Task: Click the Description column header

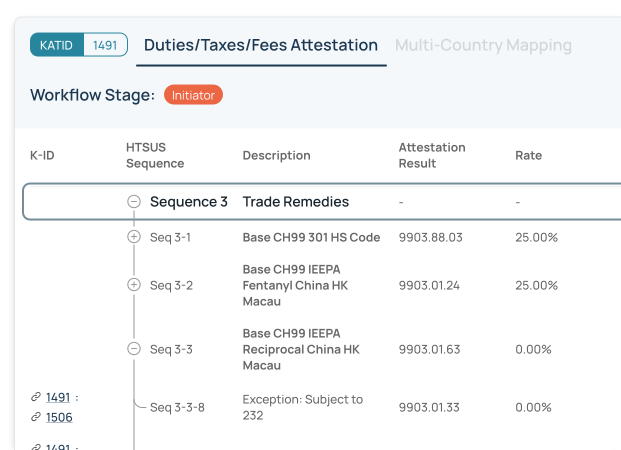Action: pyautogui.click(x=276, y=155)
